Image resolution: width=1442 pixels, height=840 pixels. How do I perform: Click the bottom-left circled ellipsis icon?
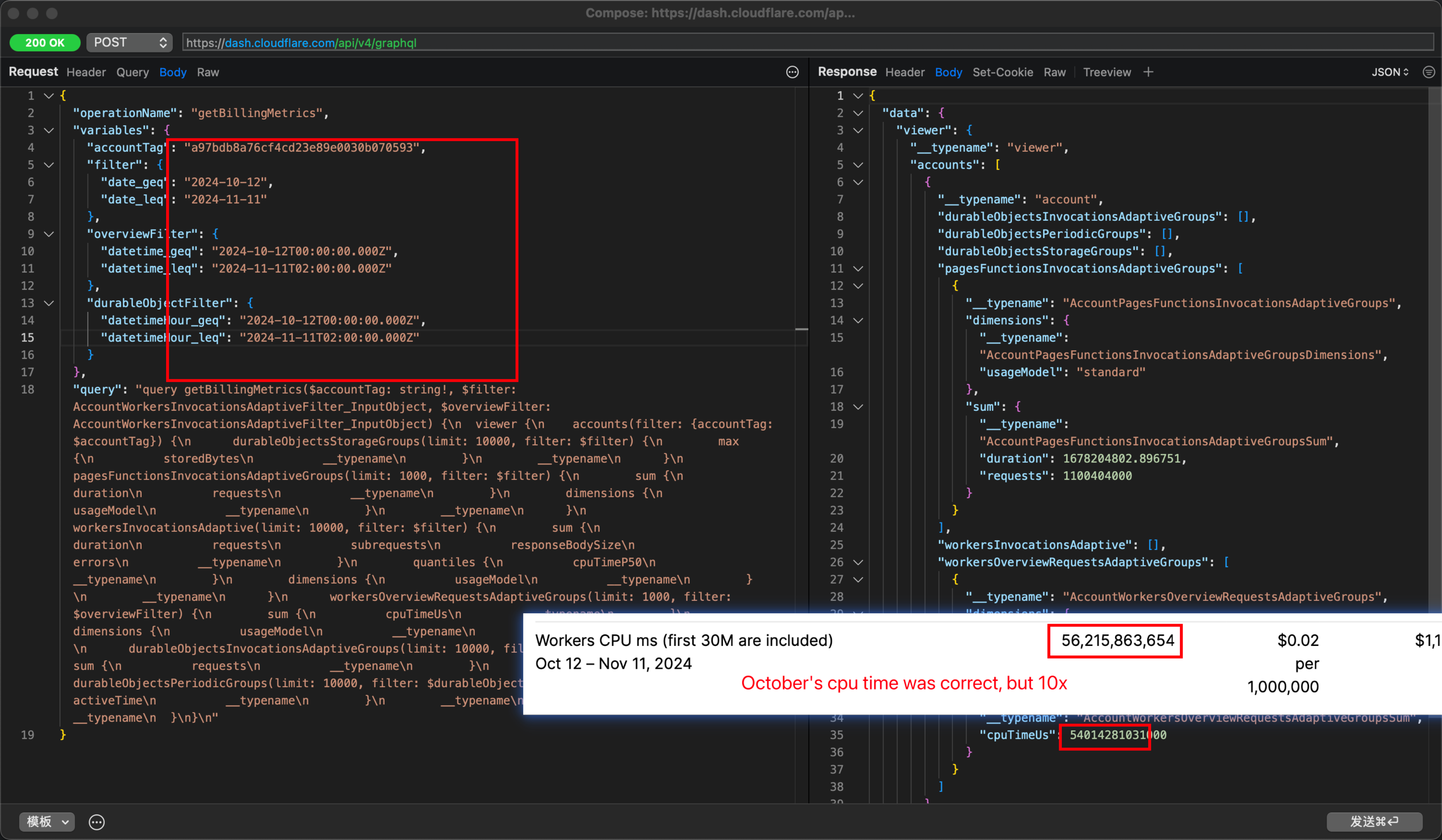pyautogui.click(x=97, y=822)
